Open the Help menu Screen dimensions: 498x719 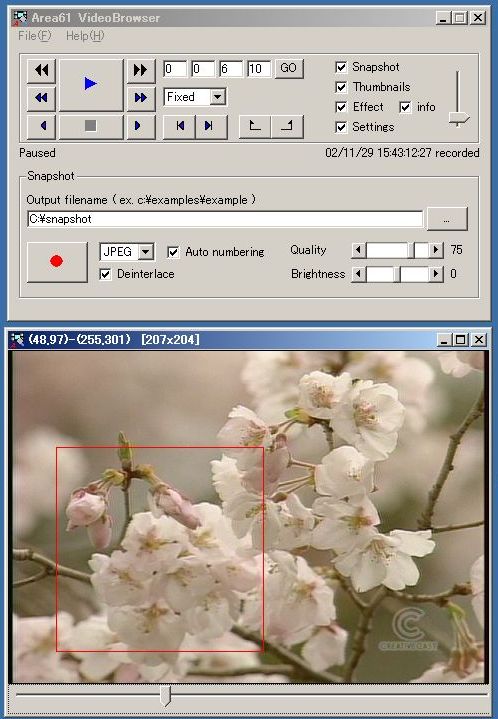click(x=85, y=36)
